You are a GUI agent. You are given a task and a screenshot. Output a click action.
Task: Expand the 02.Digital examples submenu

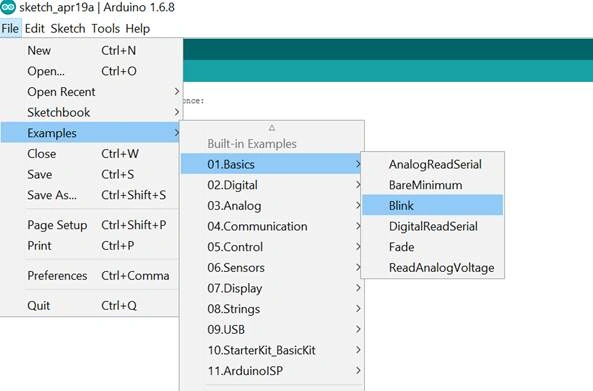point(271,185)
